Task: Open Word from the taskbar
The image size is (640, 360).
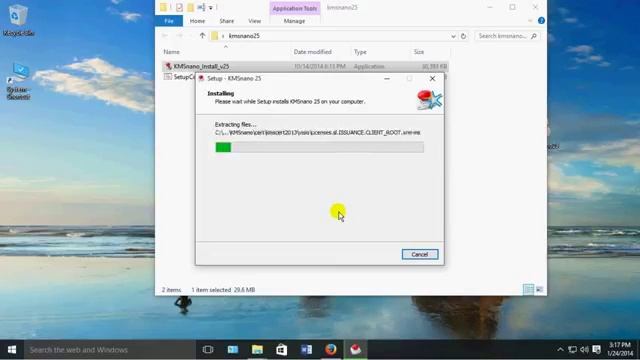Action: [306, 350]
